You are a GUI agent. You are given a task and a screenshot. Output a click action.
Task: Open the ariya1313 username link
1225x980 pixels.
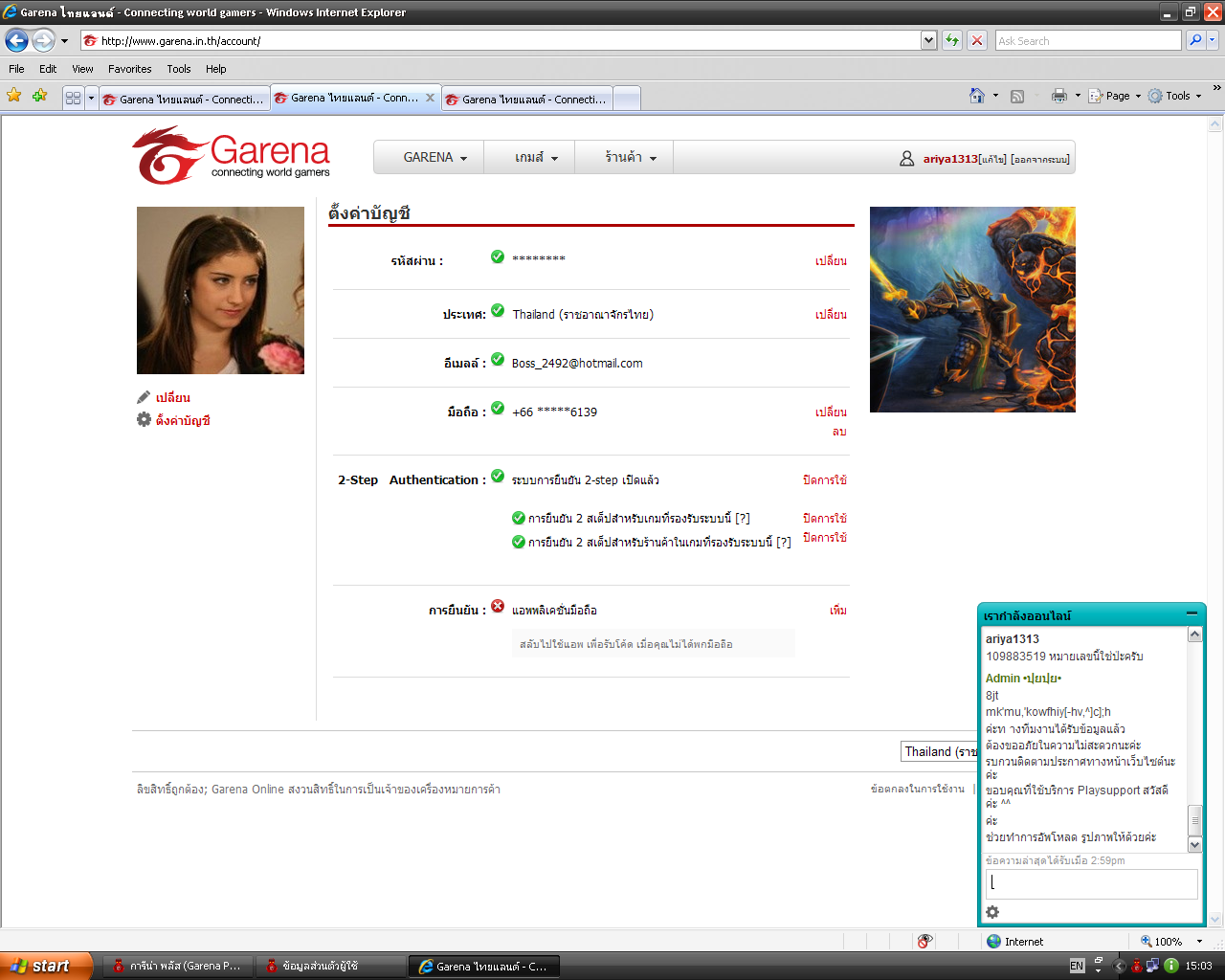(950, 159)
